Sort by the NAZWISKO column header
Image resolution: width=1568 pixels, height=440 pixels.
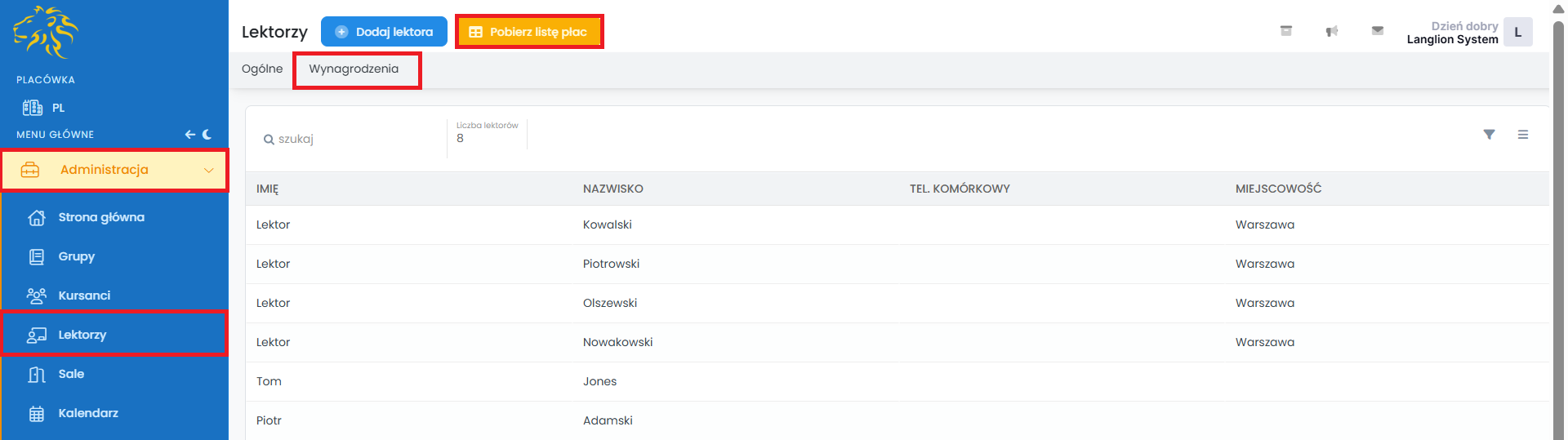613,189
